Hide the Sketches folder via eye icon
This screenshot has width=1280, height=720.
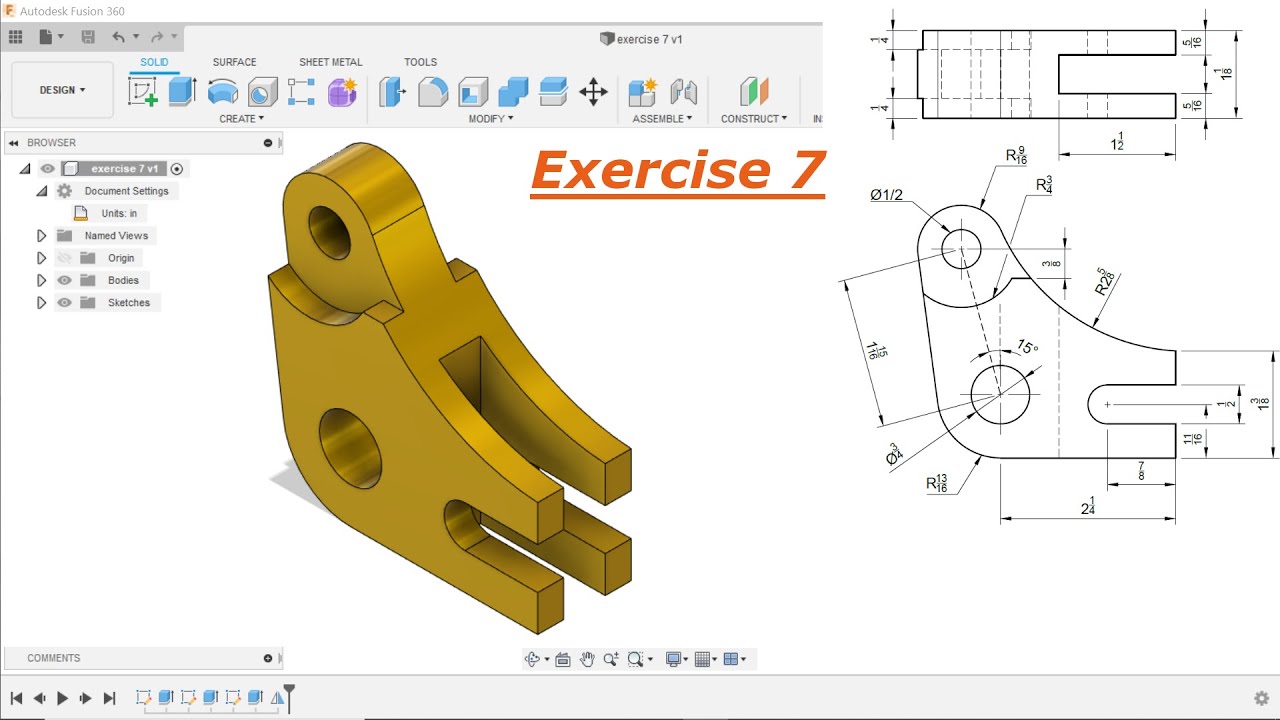[65, 302]
